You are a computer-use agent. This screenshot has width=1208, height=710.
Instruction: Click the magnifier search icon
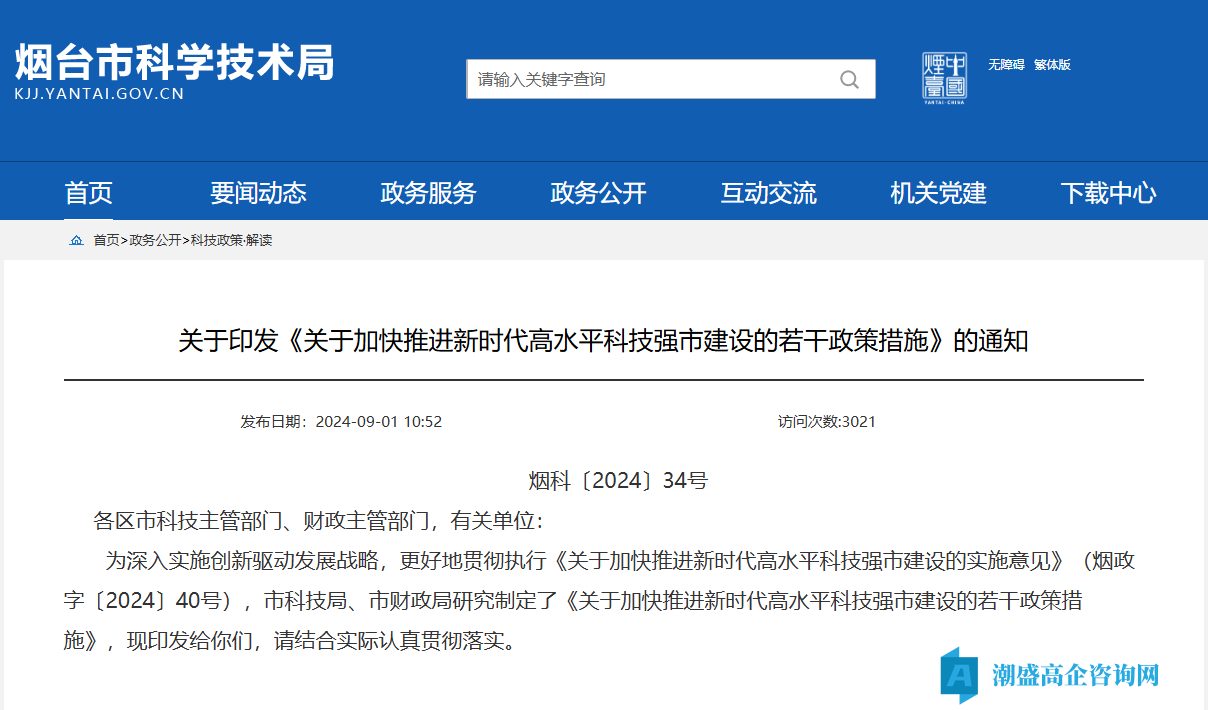point(849,80)
